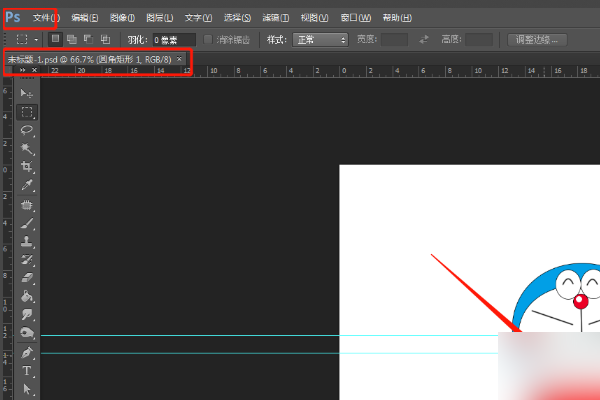The image size is (600, 400).
Task: Open the 文件 (File) menu
Action: 45,18
